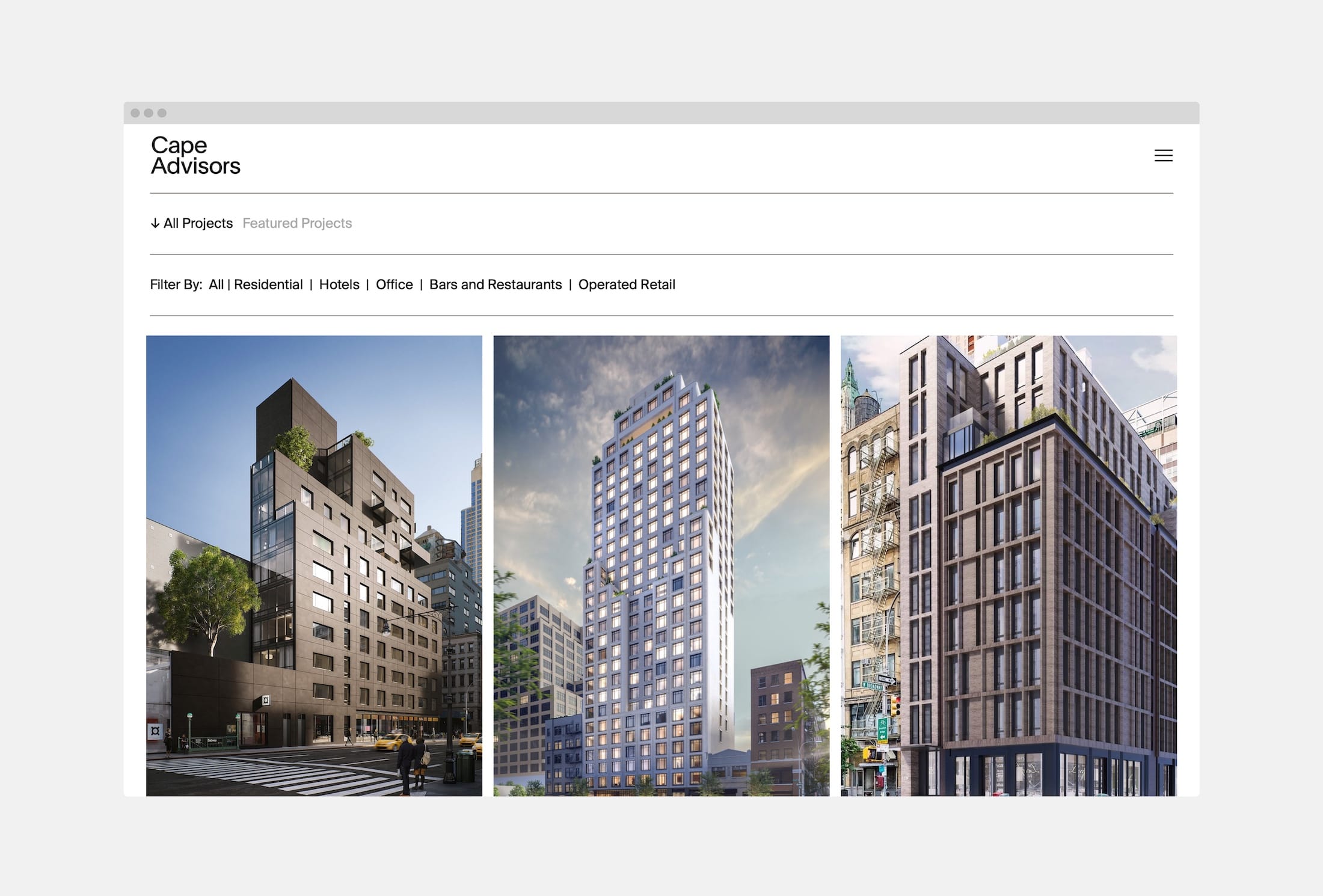Filter projects by Office

click(394, 284)
